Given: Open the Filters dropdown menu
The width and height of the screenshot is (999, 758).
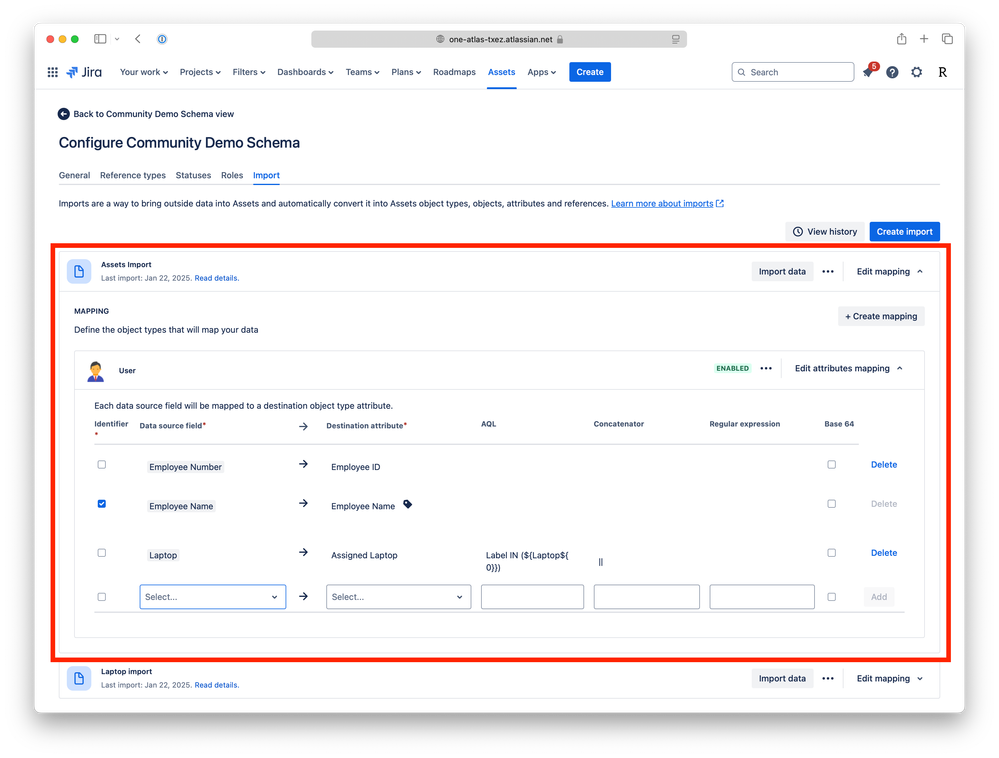Looking at the screenshot, I should pos(248,72).
